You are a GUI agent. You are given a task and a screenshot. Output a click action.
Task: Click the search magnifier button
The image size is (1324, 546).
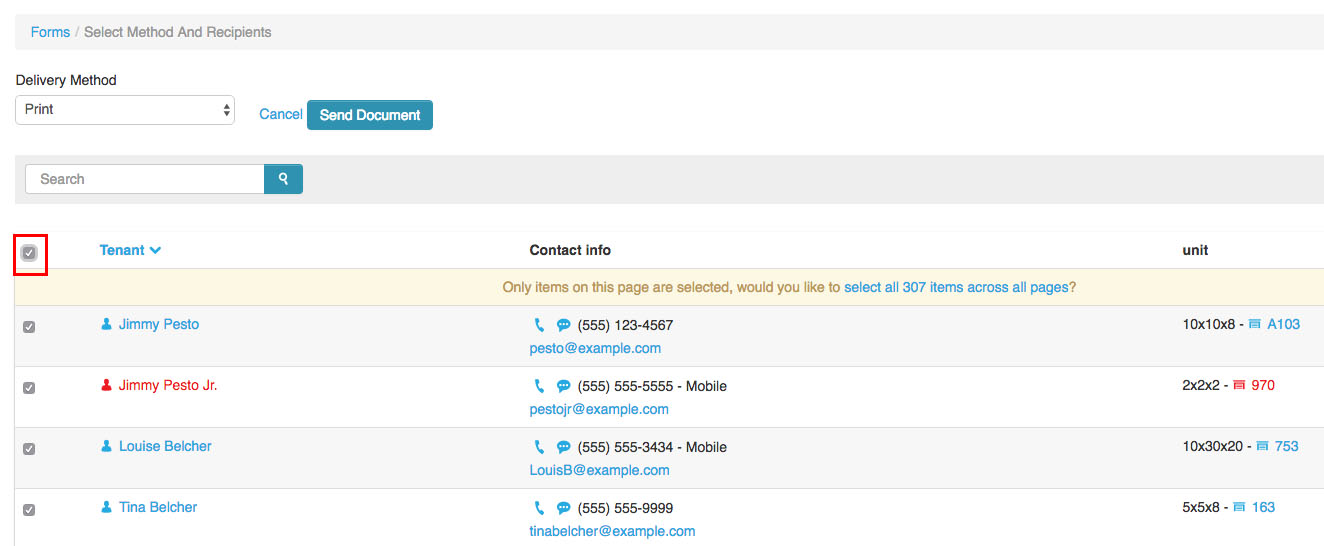tap(283, 179)
